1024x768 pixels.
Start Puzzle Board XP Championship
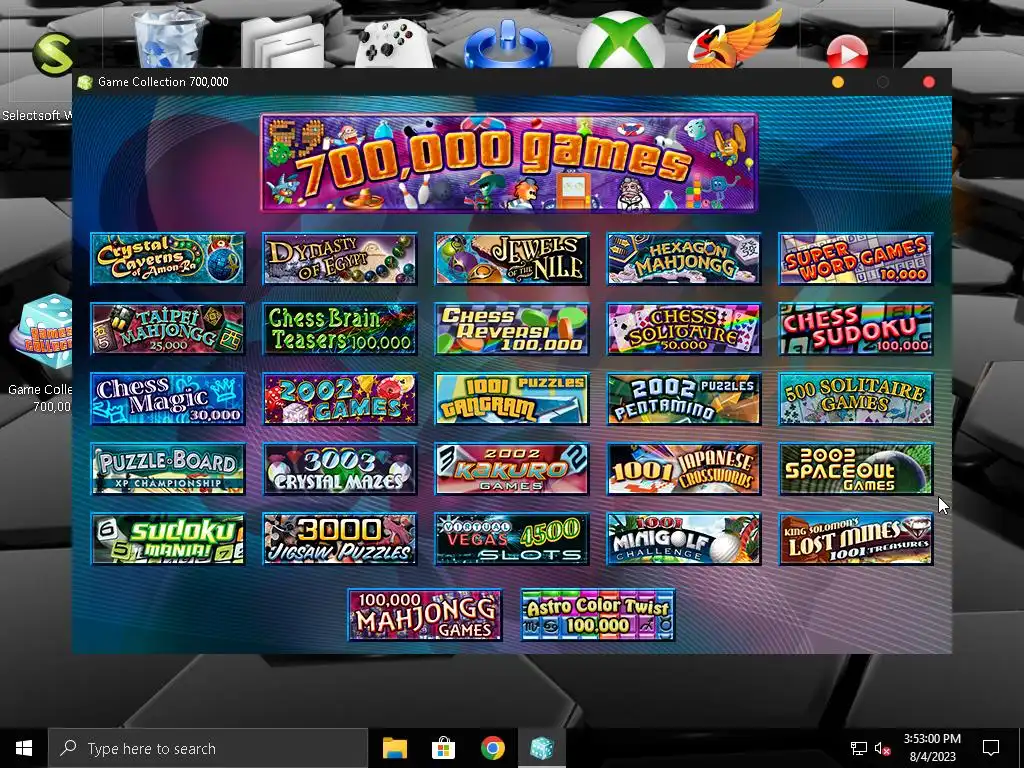click(168, 469)
